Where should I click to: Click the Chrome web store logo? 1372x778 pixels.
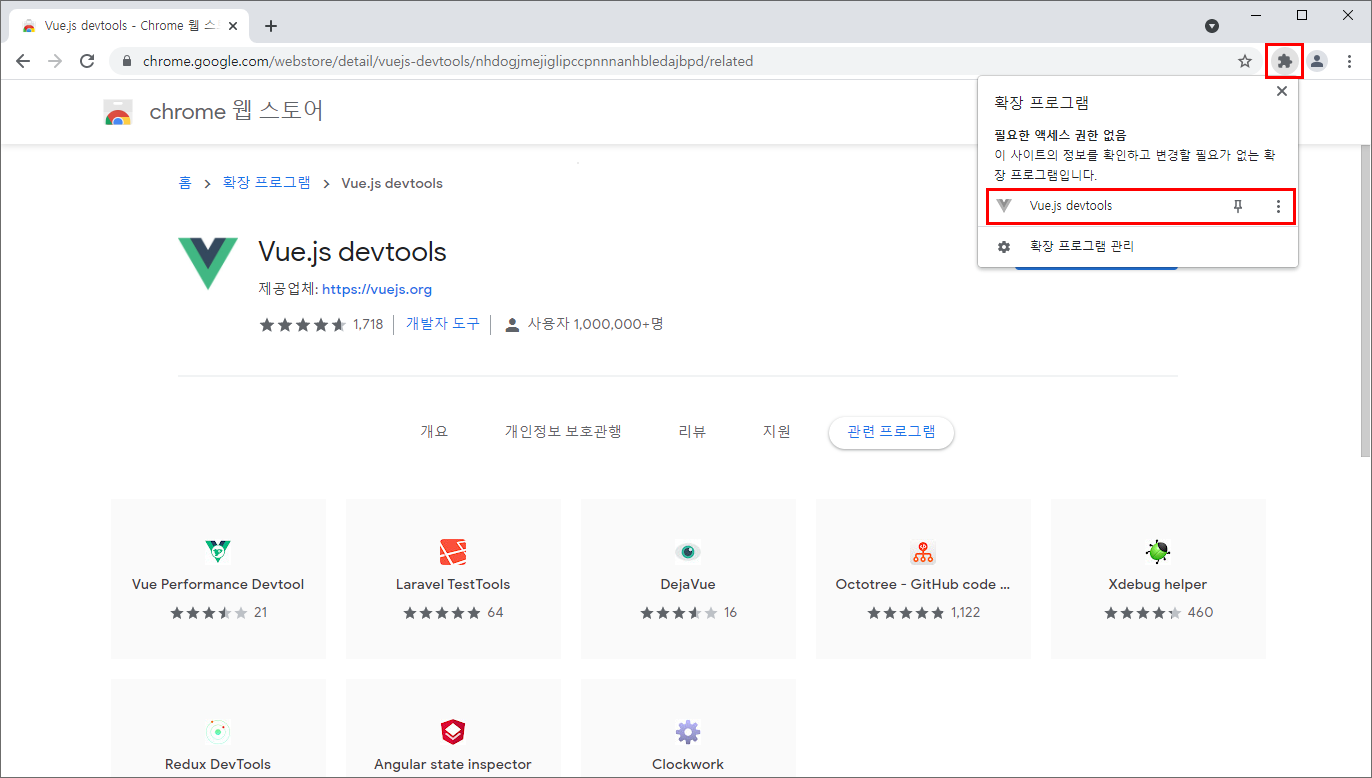[117, 112]
